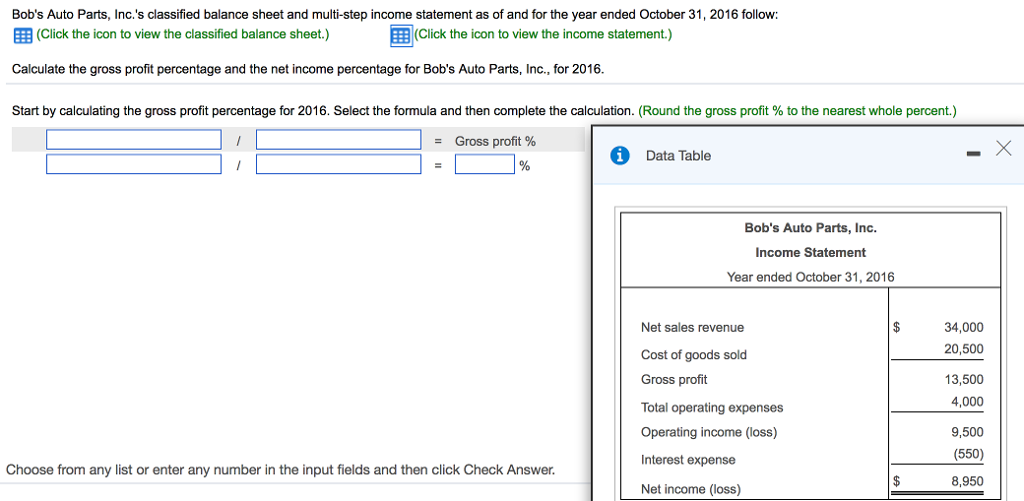Close the Data Table popup
This screenshot has width=1024, height=501.
[x=1003, y=149]
